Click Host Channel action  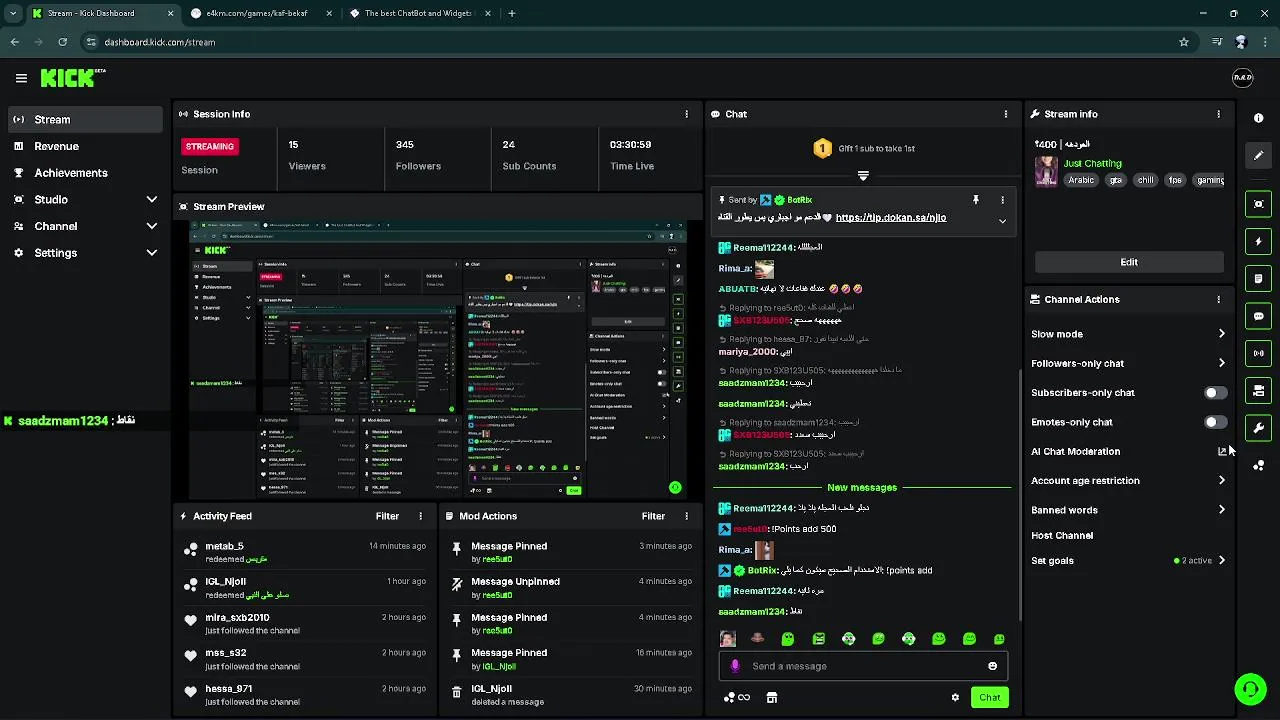point(1062,536)
